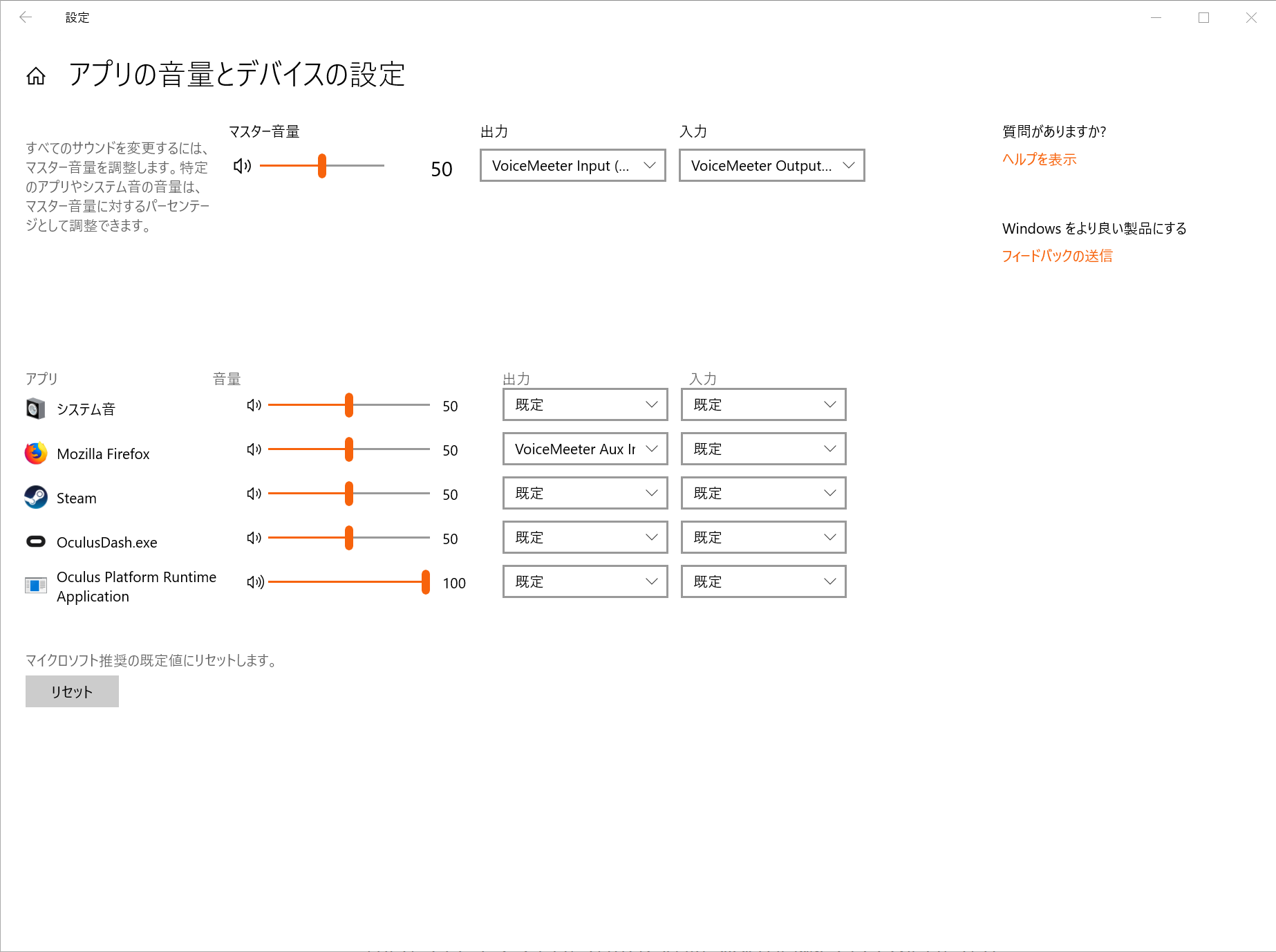
Task: Mute OculusDash.exe speaker icon
Action: point(254,538)
